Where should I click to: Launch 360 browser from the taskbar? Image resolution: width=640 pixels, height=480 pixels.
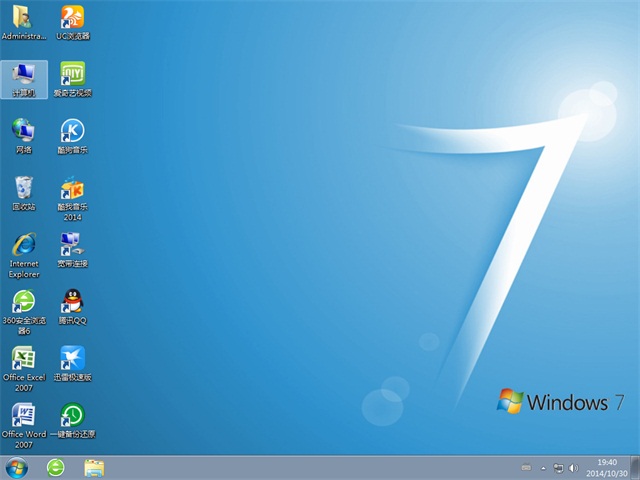pos(56,468)
